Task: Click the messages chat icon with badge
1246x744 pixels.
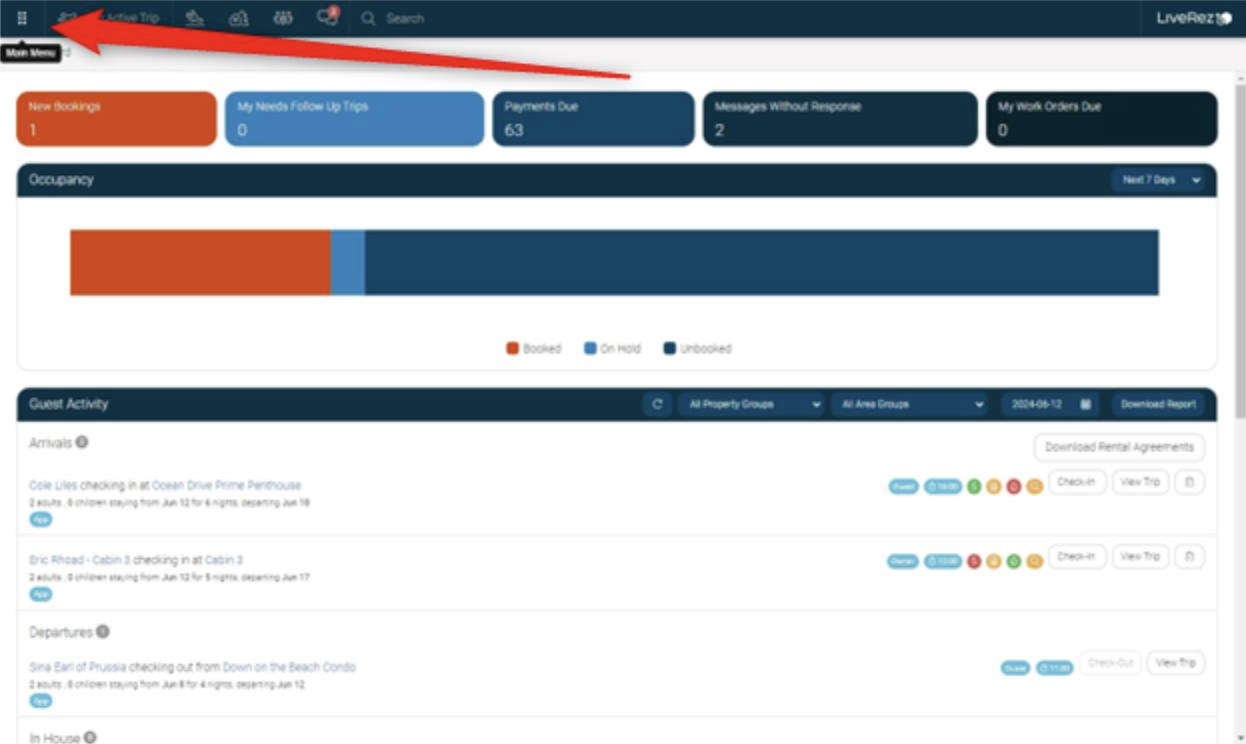Action: (x=327, y=17)
